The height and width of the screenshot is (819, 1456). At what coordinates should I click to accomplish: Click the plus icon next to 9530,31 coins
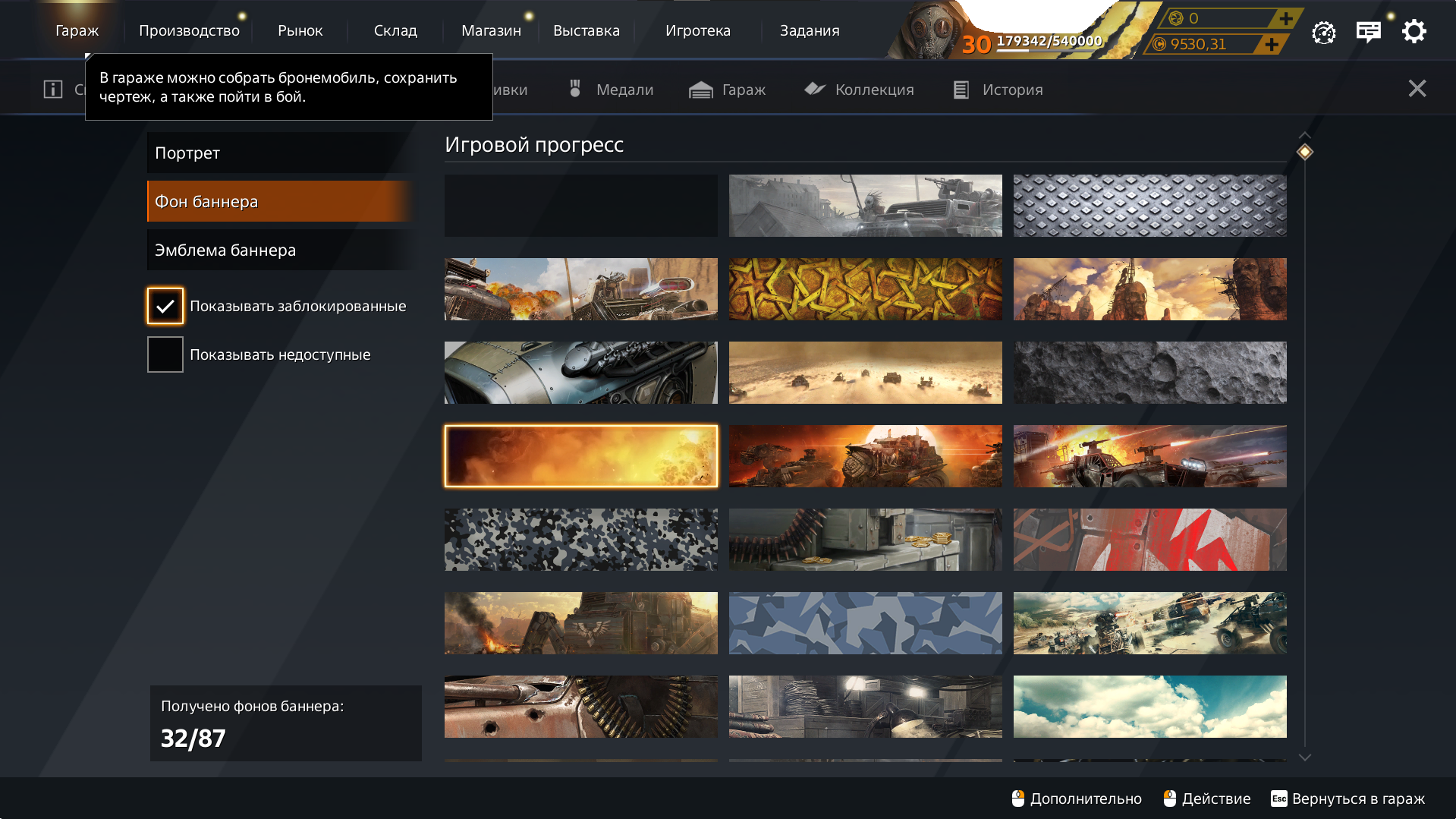coord(1272,44)
